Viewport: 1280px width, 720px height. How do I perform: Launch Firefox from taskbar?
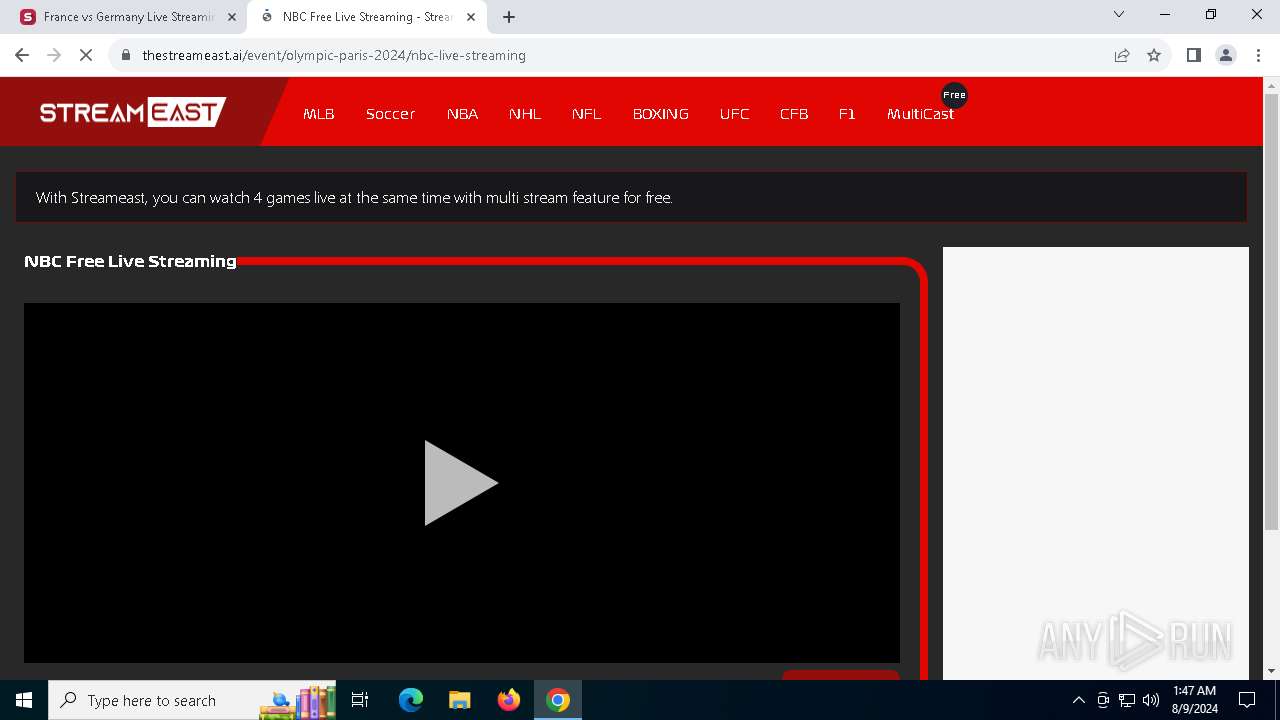pyautogui.click(x=509, y=700)
